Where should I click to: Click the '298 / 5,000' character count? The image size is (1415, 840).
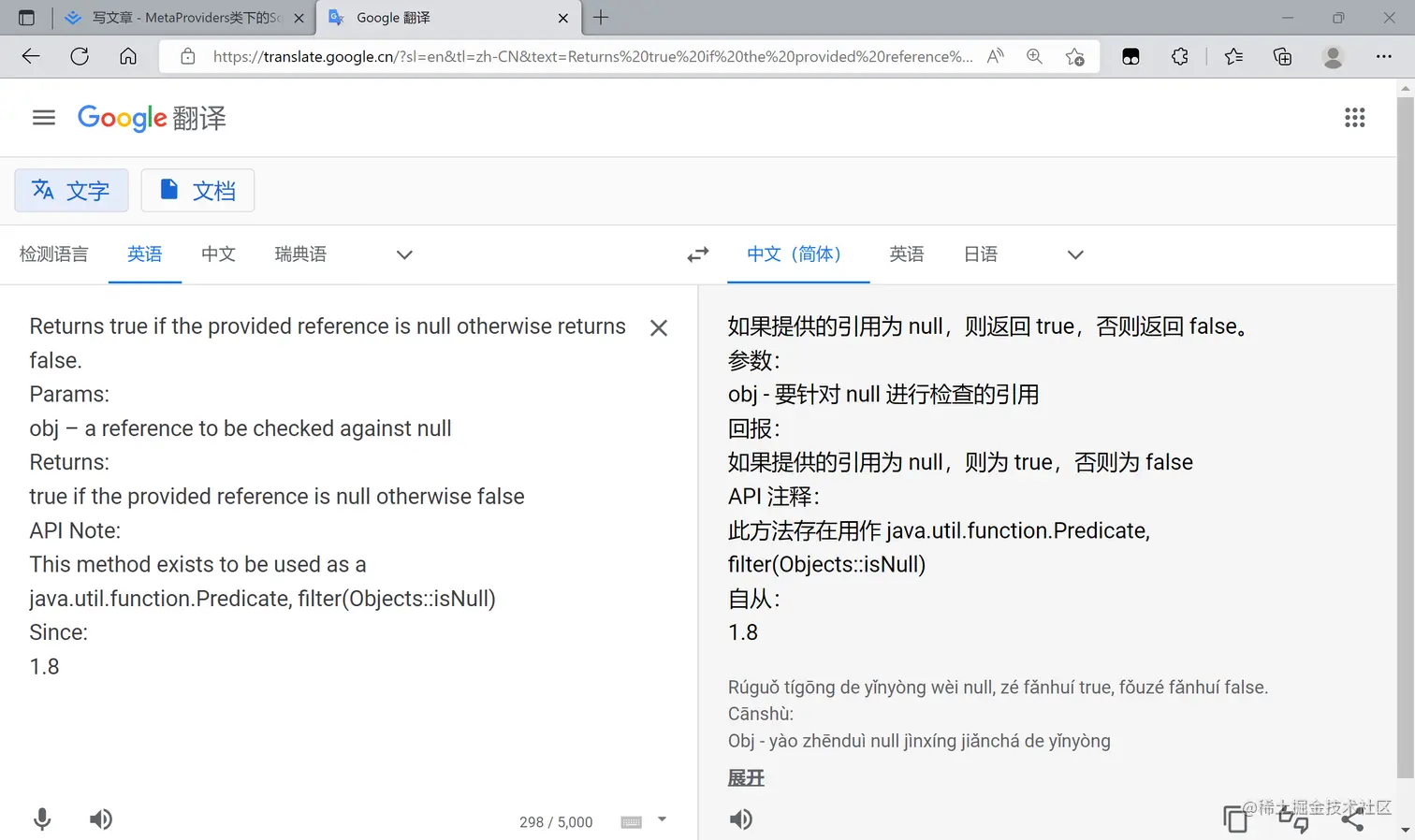[x=556, y=822]
